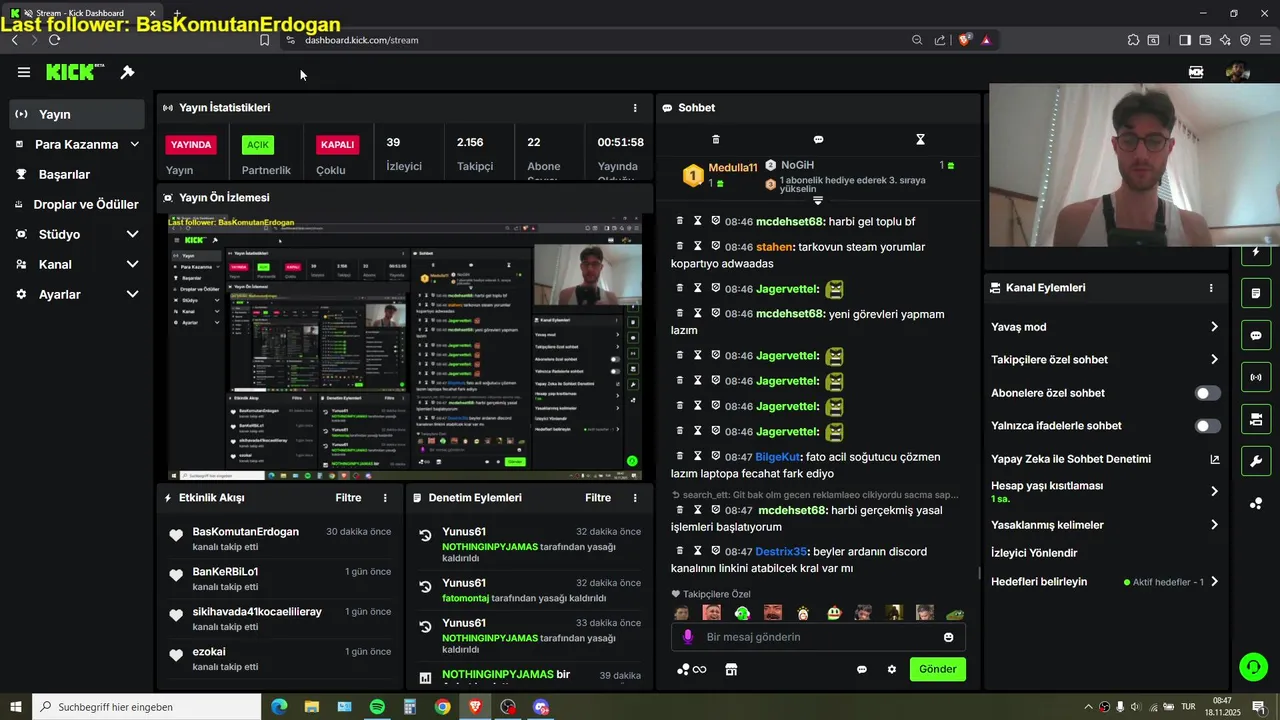Open Chrome from the Windows taskbar
1280x720 pixels.
(x=442, y=707)
